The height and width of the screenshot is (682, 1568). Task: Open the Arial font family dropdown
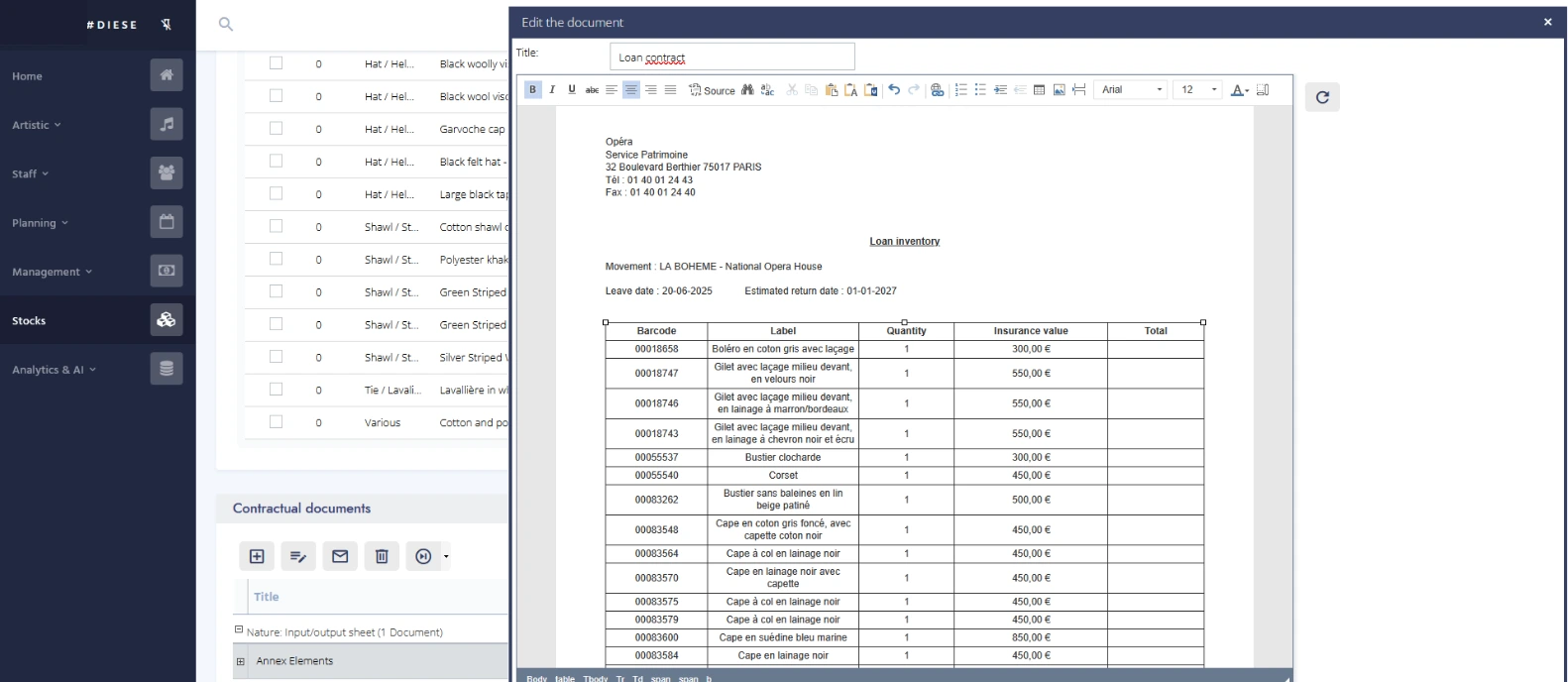point(1131,90)
